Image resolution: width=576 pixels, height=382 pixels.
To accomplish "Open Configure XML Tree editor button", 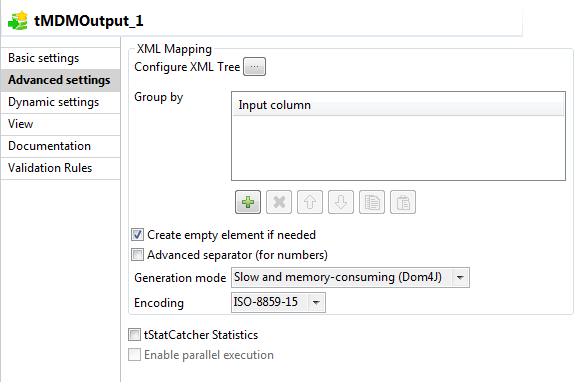I will coord(254,67).
